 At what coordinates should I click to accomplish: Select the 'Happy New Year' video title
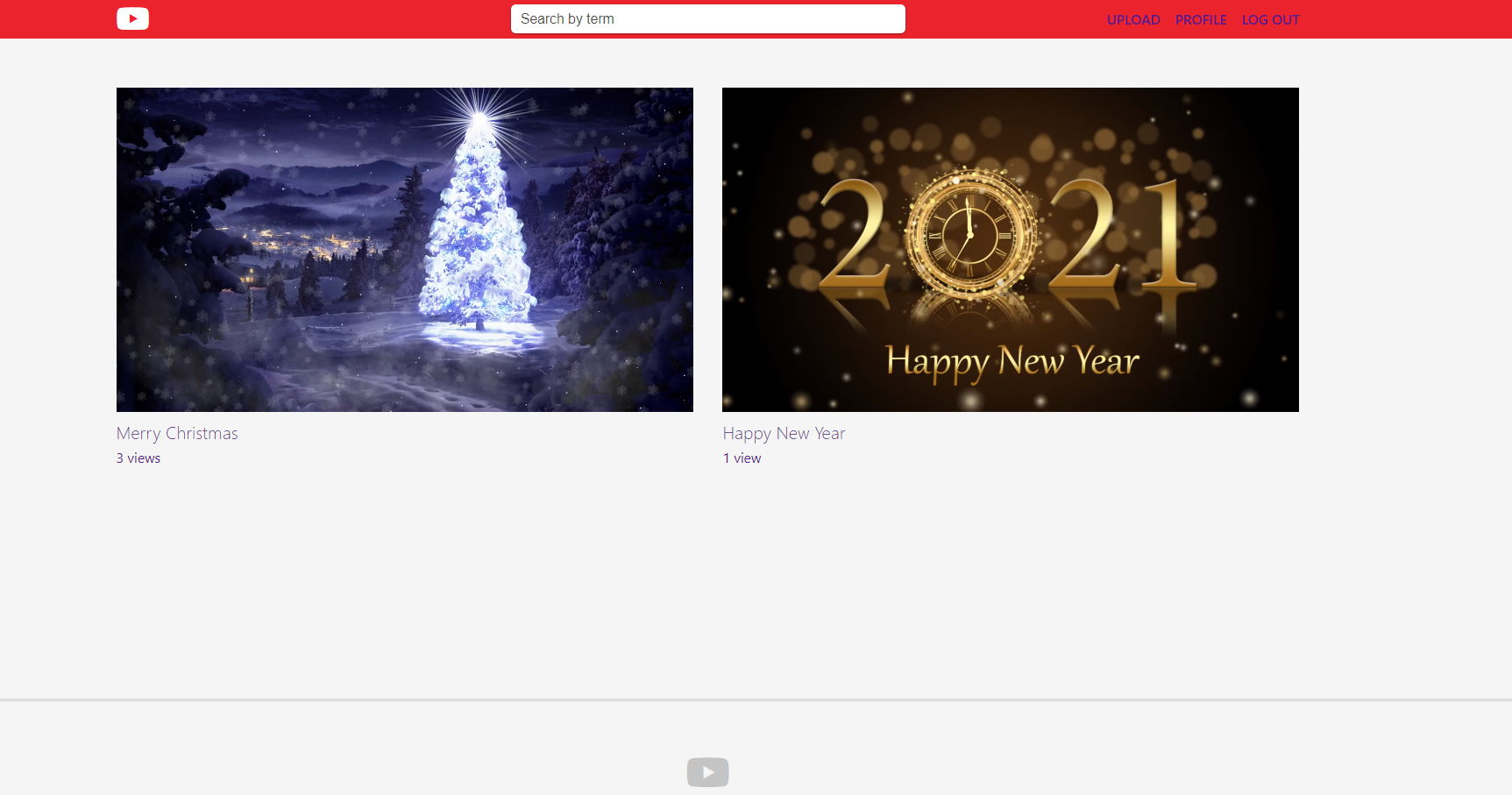click(x=784, y=433)
